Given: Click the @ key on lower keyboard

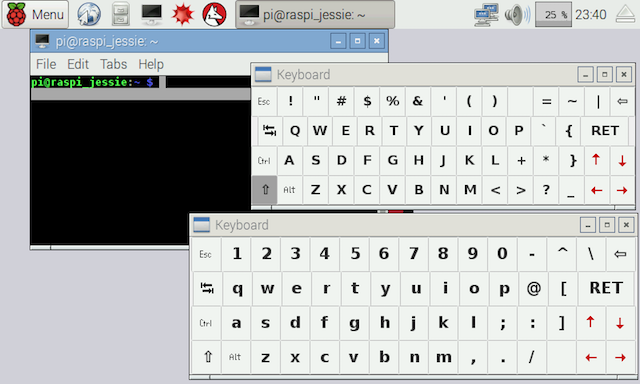Looking at the screenshot, I should coord(533,289).
